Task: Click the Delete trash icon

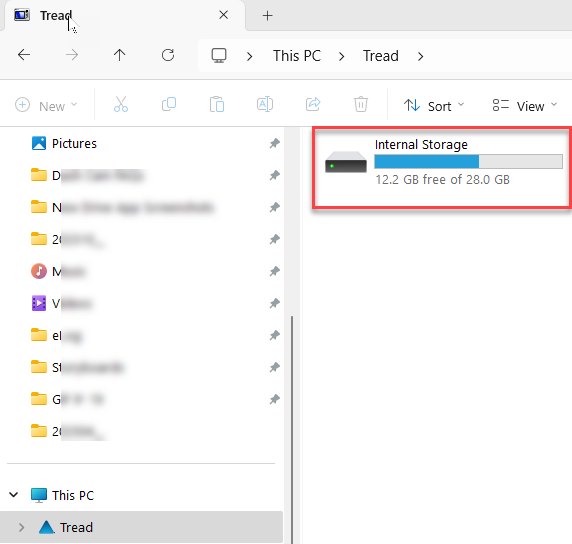Action: pos(361,104)
